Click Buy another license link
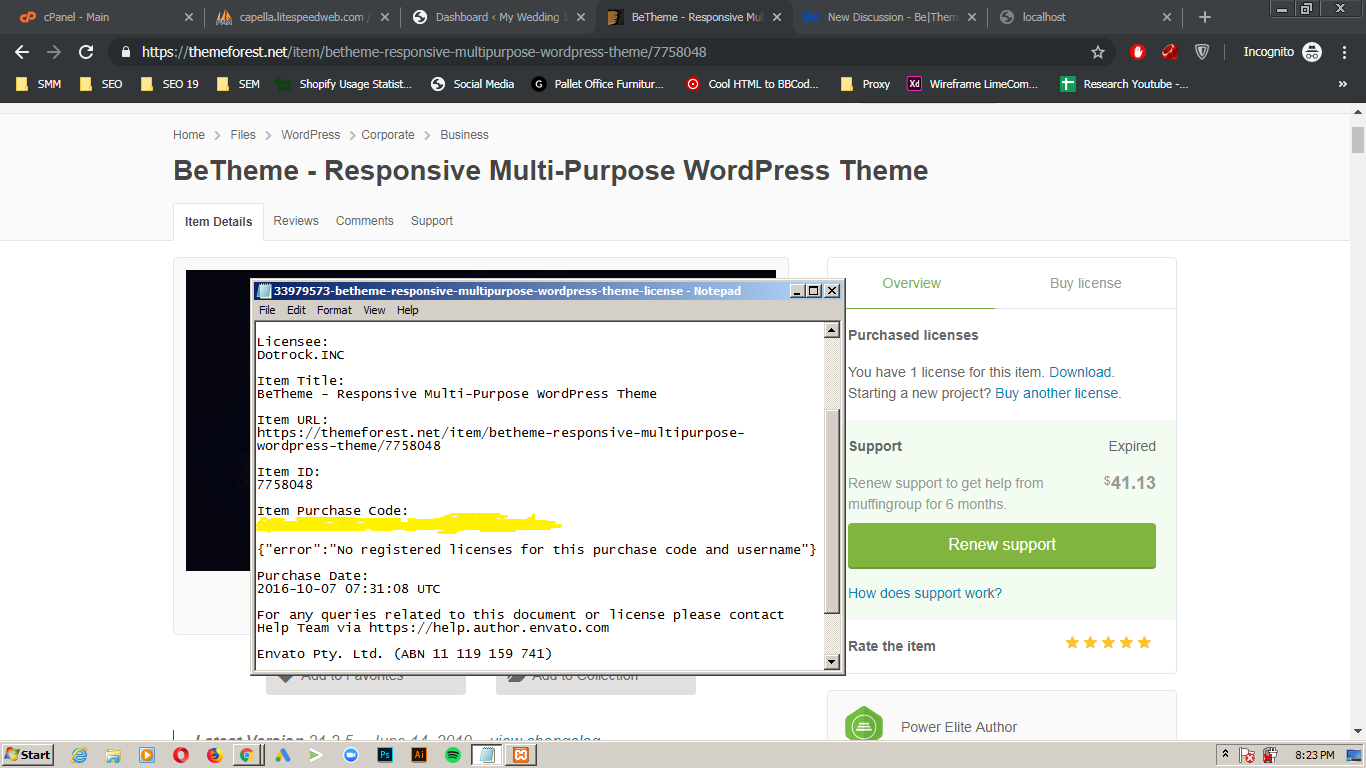The image size is (1366, 768). tap(1057, 393)
